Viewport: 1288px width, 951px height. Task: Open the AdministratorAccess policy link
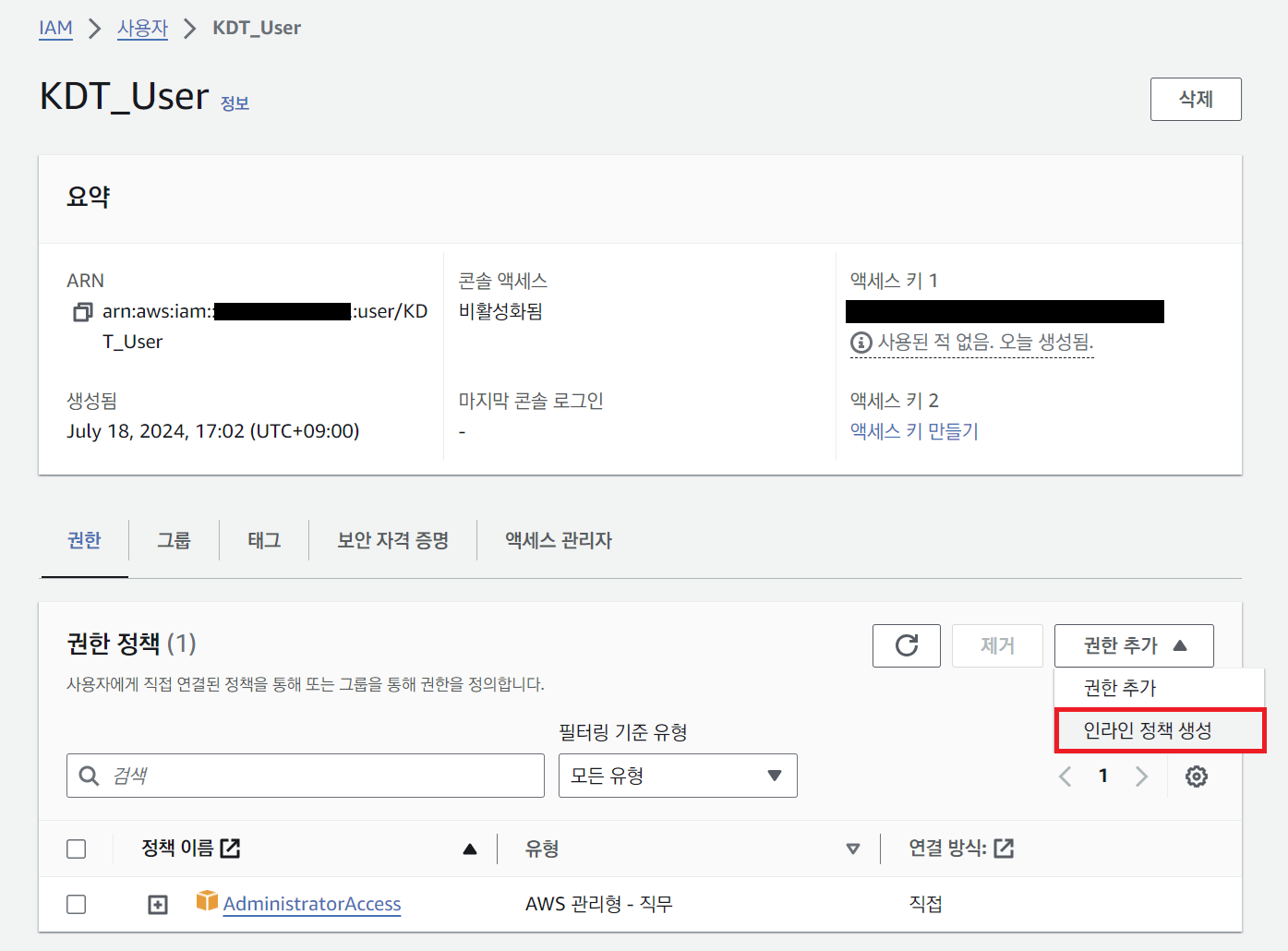312,904
